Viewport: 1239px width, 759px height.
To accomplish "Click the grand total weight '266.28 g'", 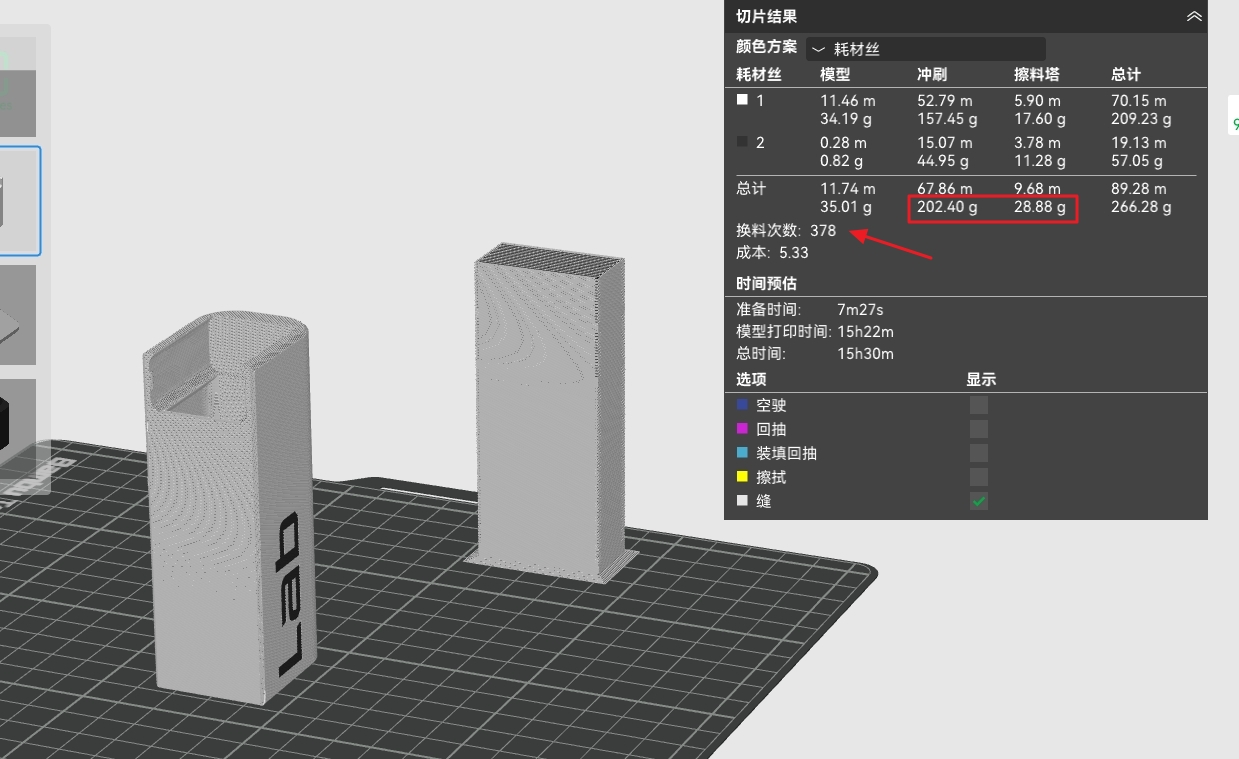I will 1141,207.
